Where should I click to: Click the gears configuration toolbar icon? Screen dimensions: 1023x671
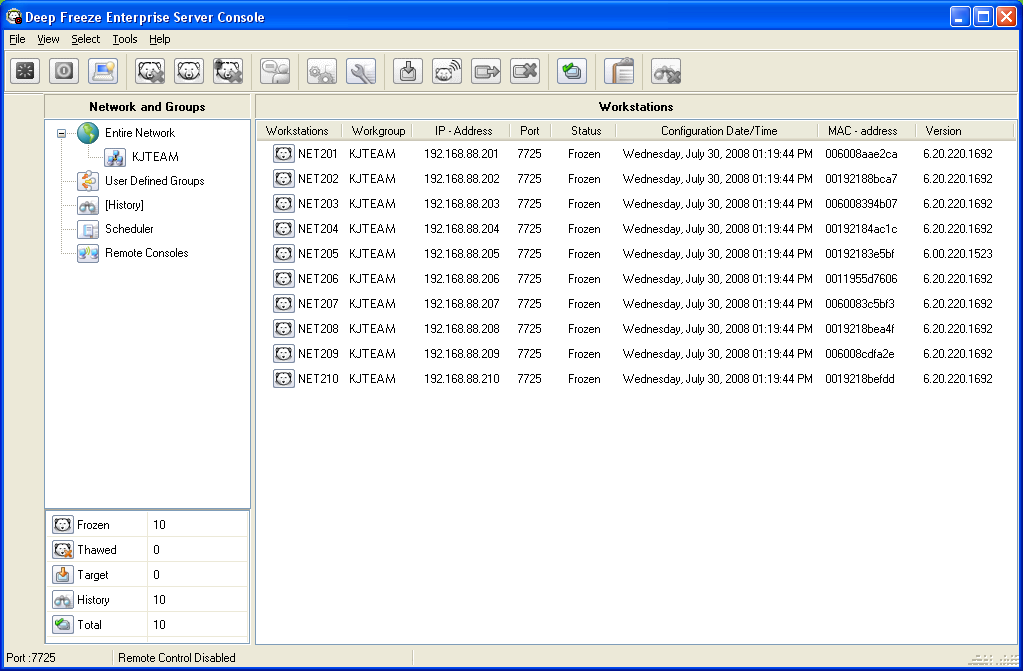322,71
